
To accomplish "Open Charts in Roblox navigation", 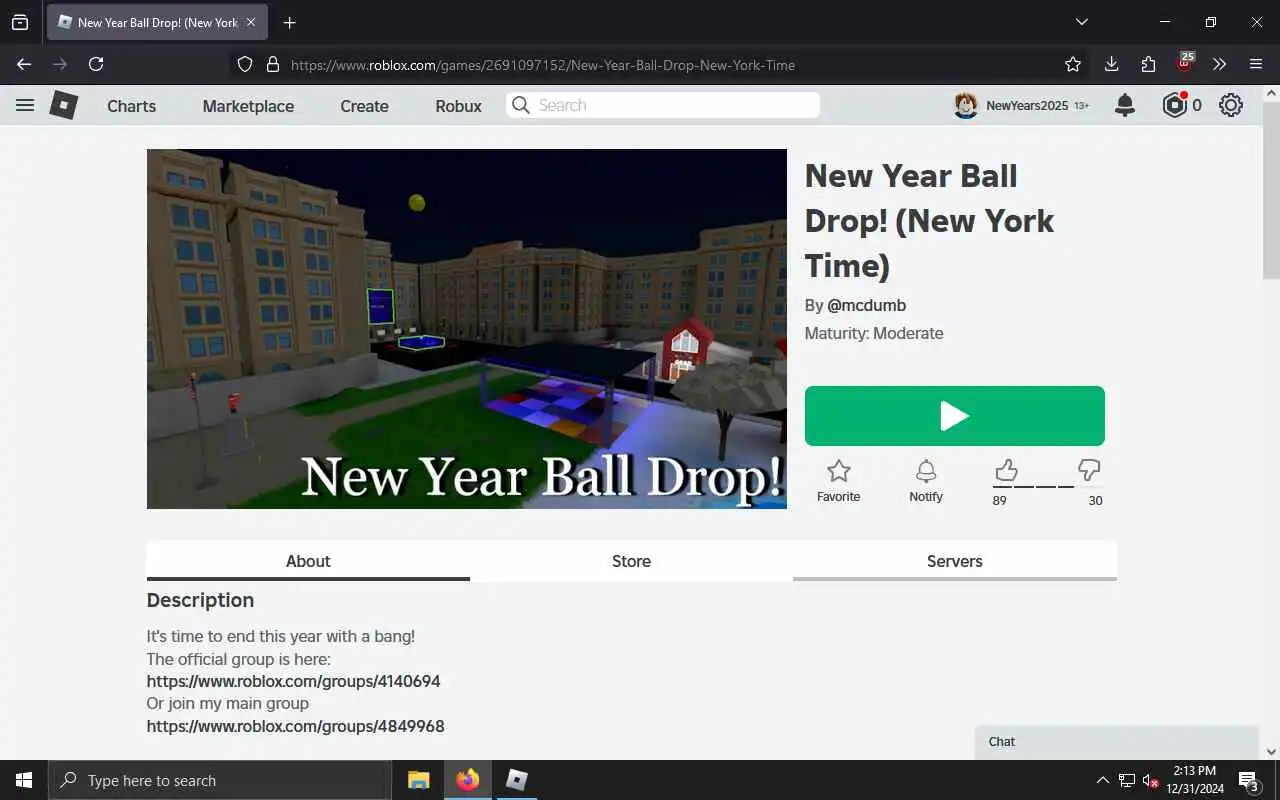I will pyautogui.click(x=132, y=106).
